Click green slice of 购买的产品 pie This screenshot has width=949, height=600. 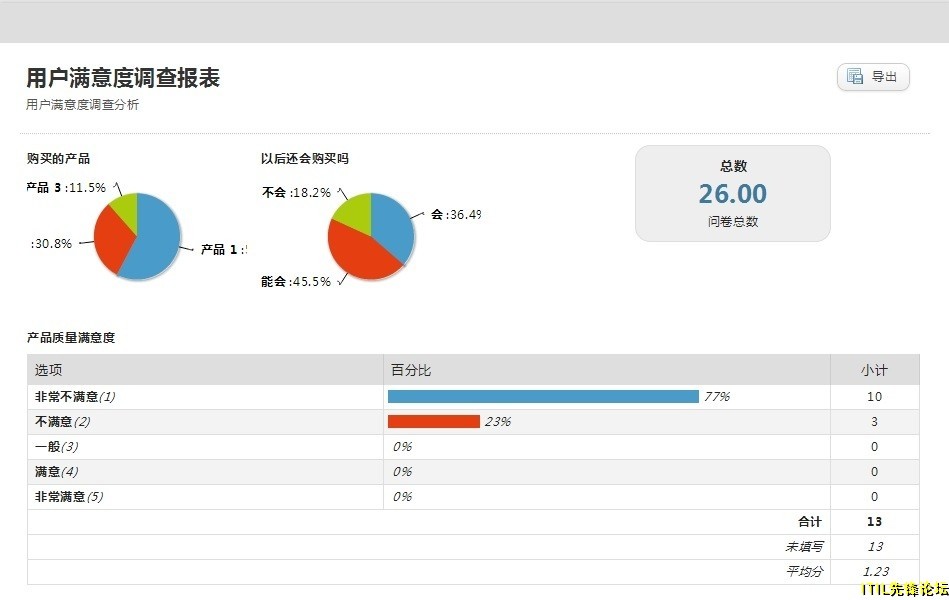[x=124, y=207]
